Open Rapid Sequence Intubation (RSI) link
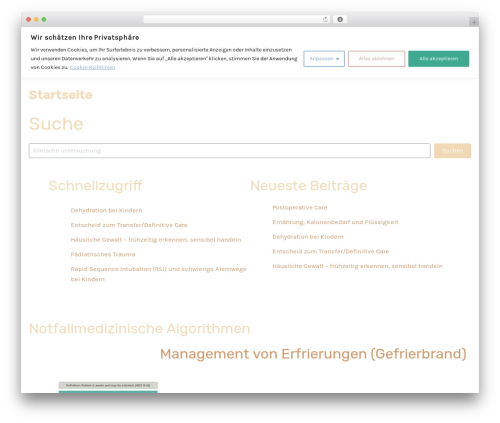500x423 pixels. coord(158,274)
